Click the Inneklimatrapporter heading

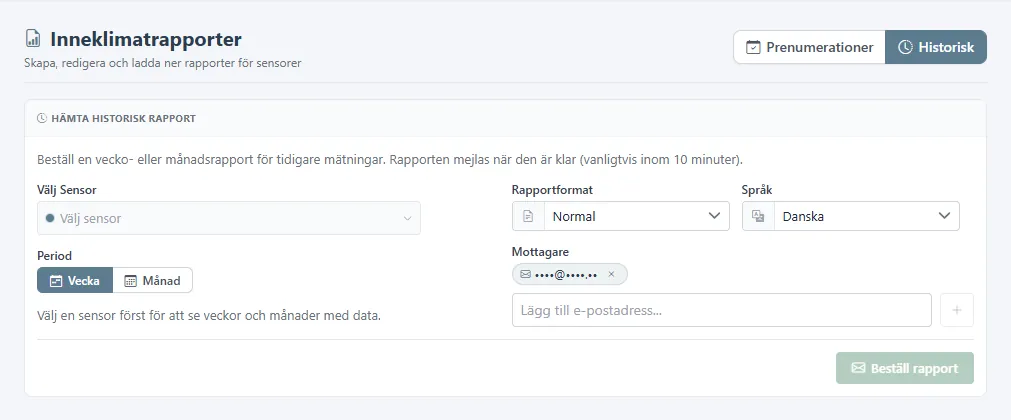[x=146, y=39]
